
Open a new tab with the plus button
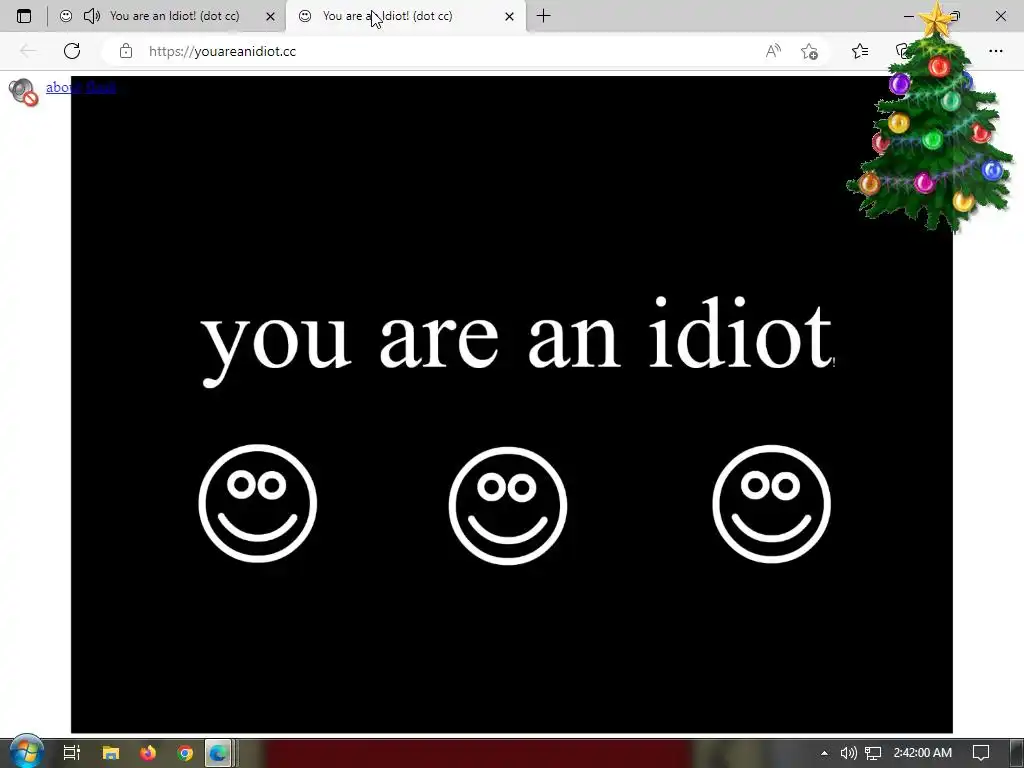tap(543, 16)
